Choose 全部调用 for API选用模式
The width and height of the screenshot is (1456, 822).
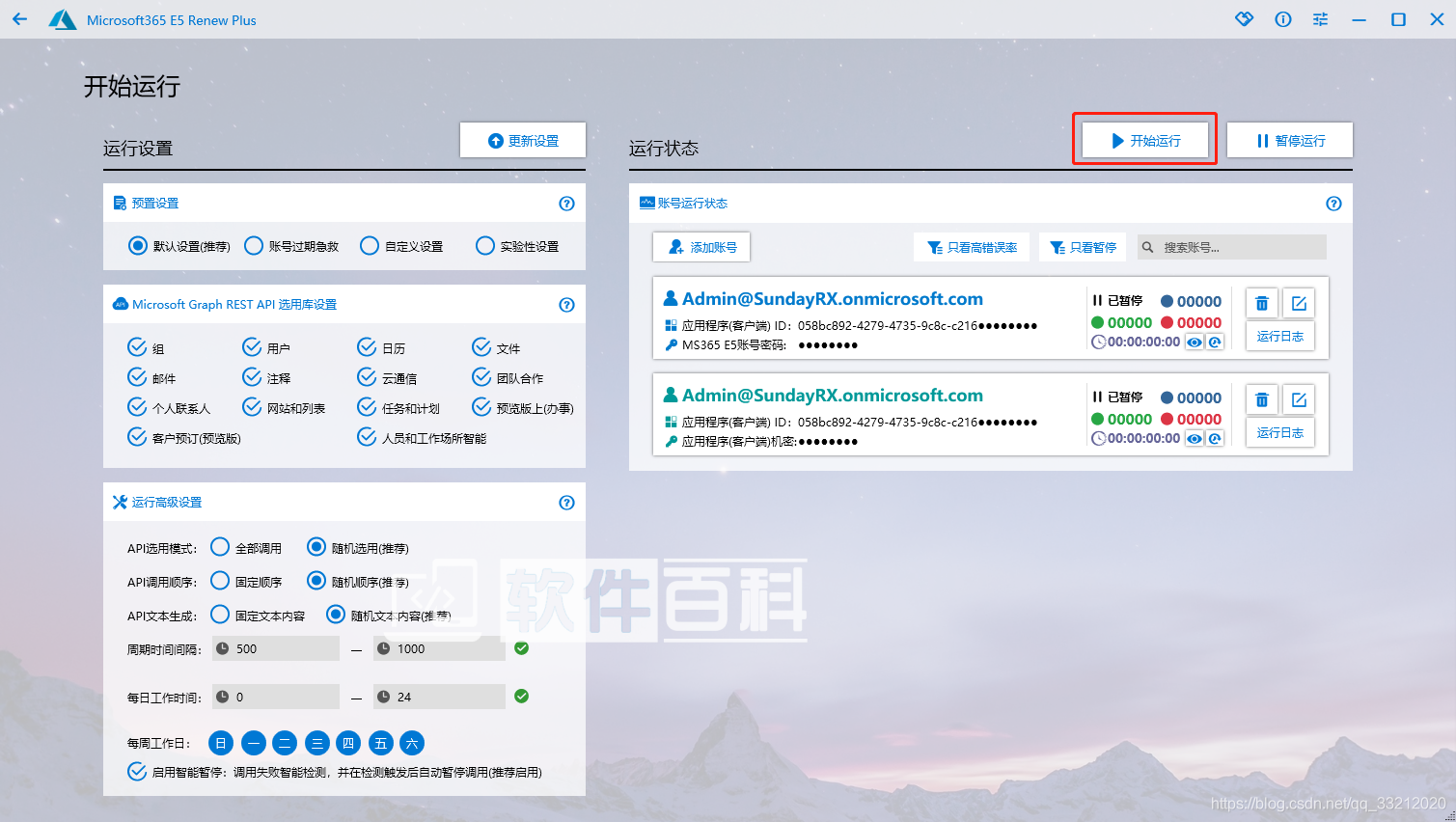(x=220, y=547)
